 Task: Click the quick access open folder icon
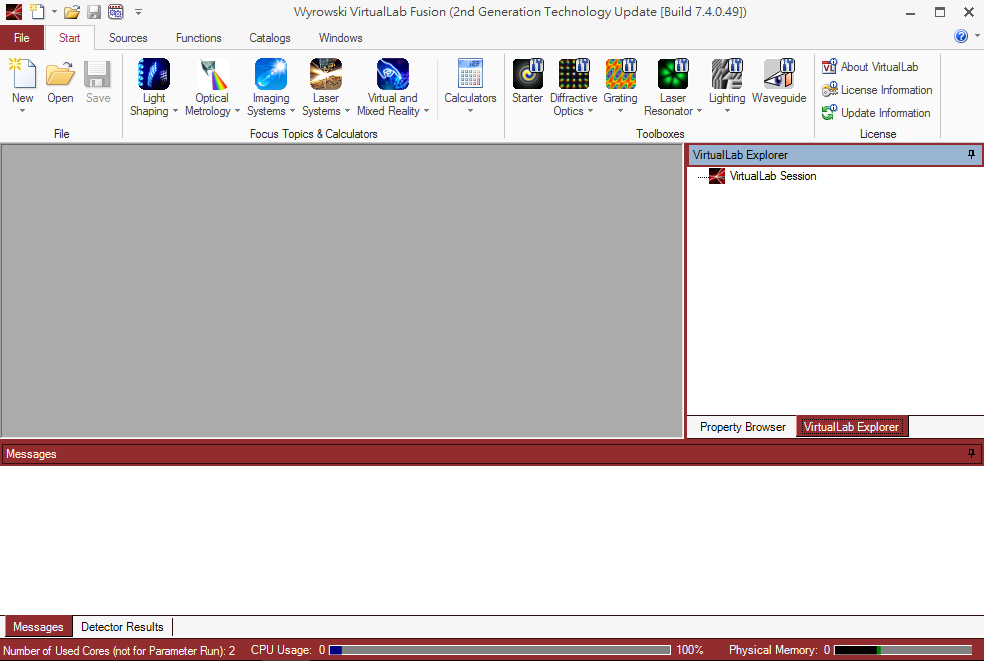coord(72,12)
